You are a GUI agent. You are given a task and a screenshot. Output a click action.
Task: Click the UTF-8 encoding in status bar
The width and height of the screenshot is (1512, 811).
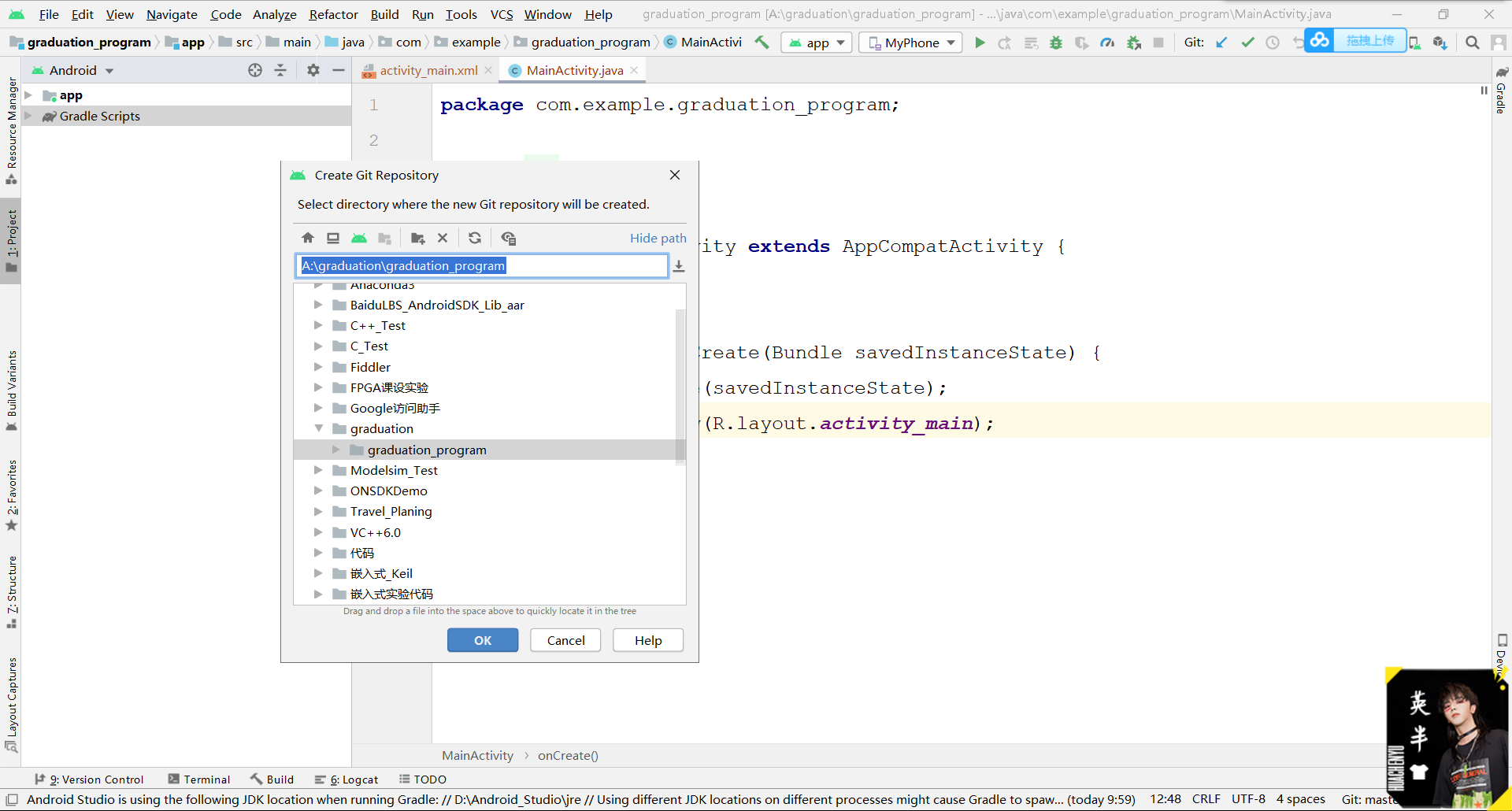click(x=1248, y=799)
